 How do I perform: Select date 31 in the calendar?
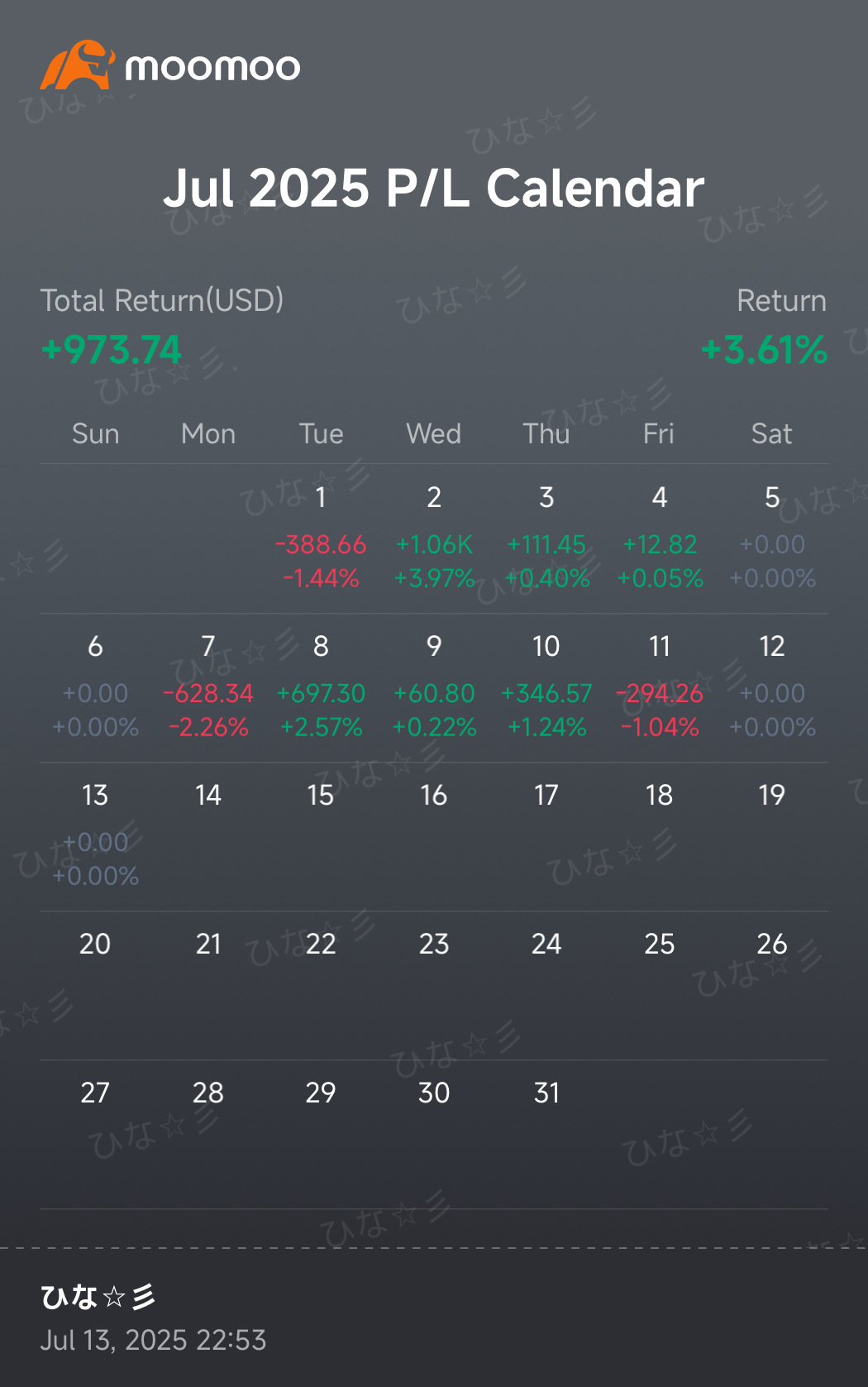click(x=546, y=1093)
